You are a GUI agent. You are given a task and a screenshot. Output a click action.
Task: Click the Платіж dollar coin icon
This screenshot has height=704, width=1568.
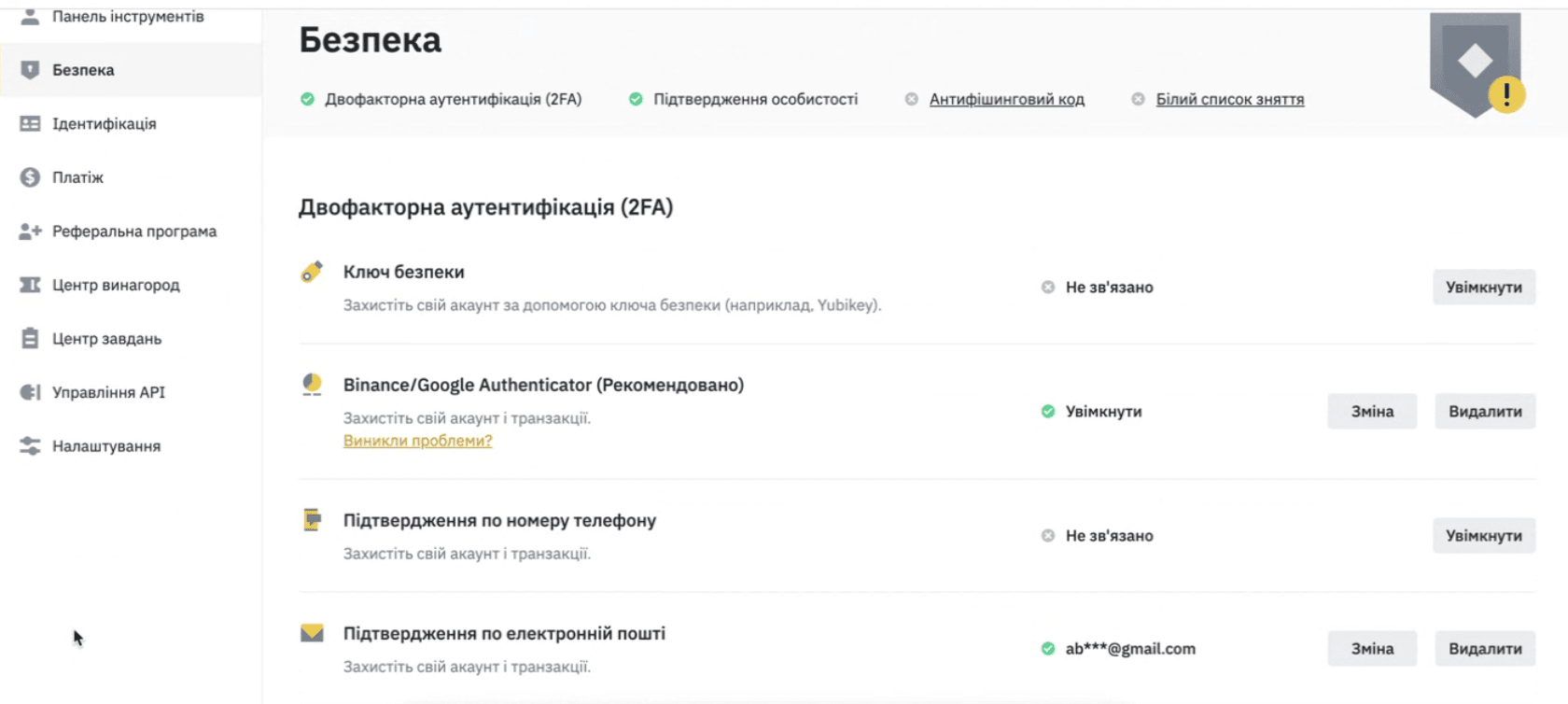click(x=30, y=177)
